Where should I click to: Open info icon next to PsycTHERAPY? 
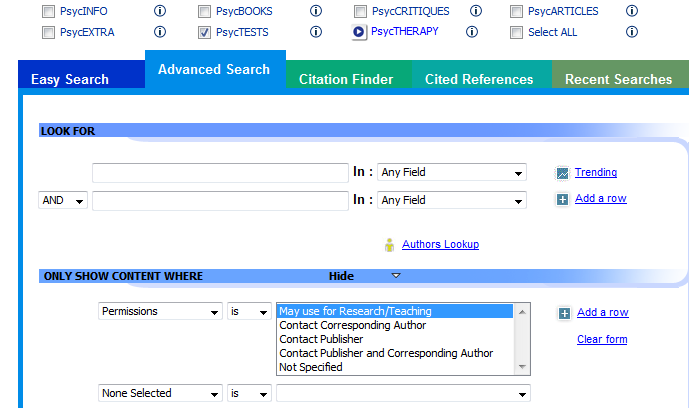(x=472, y=32)
